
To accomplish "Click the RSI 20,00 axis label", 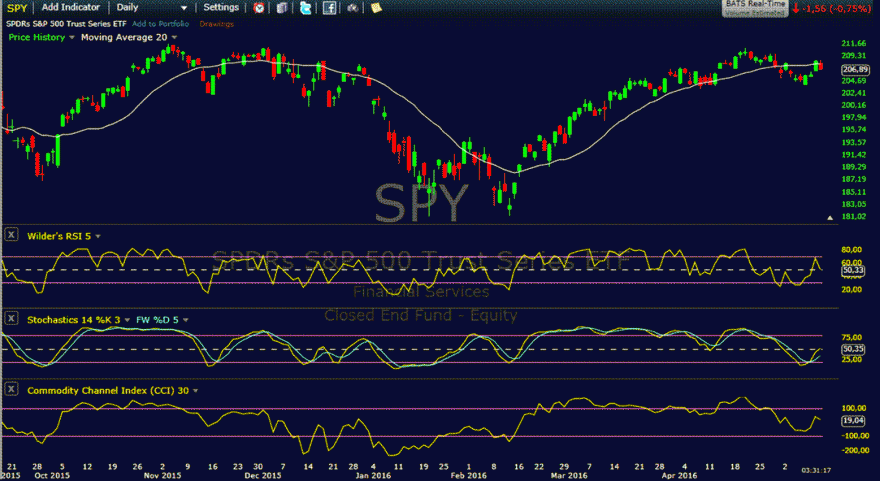I will point(852,289).
